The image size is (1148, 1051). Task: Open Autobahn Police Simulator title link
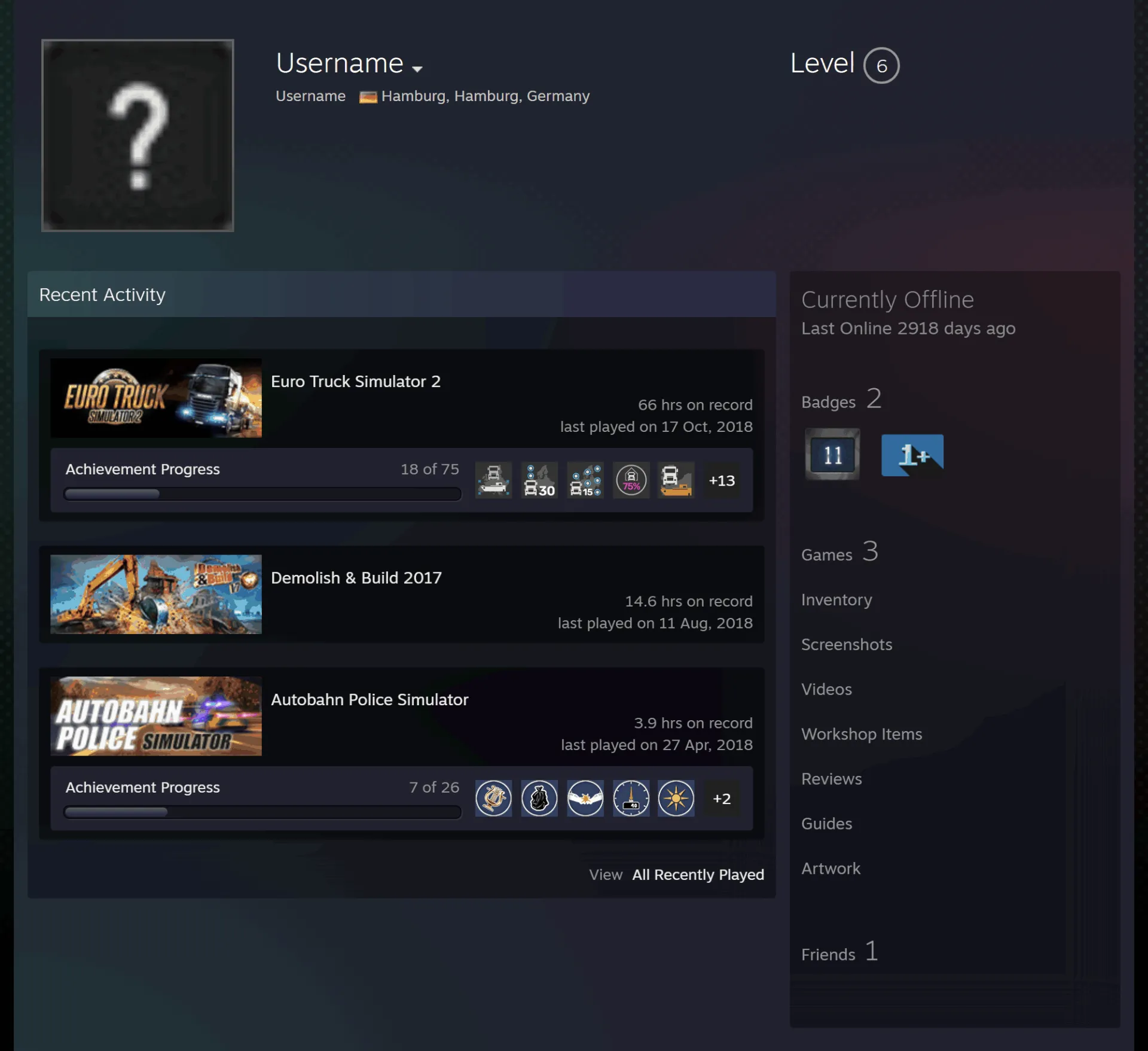coord(370,700)
